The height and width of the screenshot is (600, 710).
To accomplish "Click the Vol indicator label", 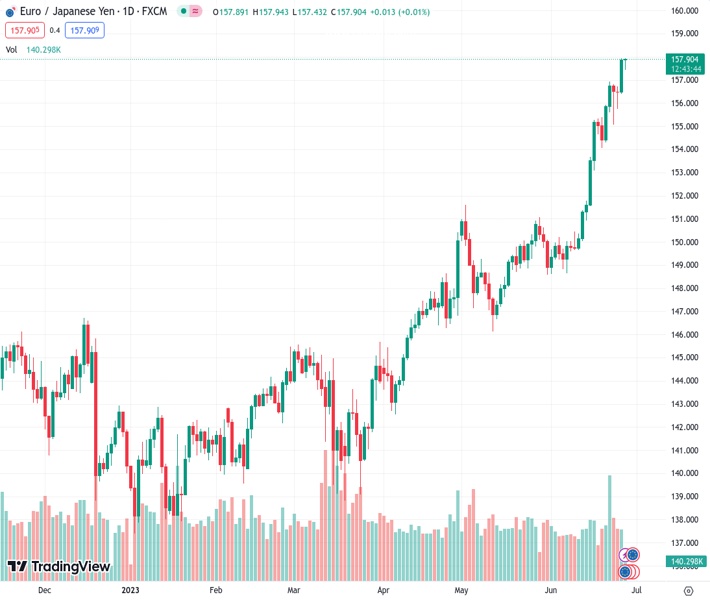I will [11, 49].
